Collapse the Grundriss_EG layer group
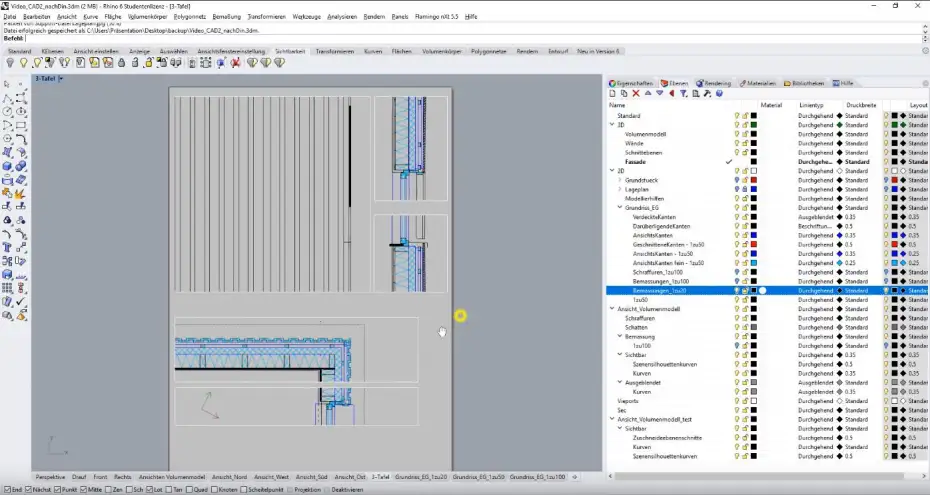 (x=620, y=207)
